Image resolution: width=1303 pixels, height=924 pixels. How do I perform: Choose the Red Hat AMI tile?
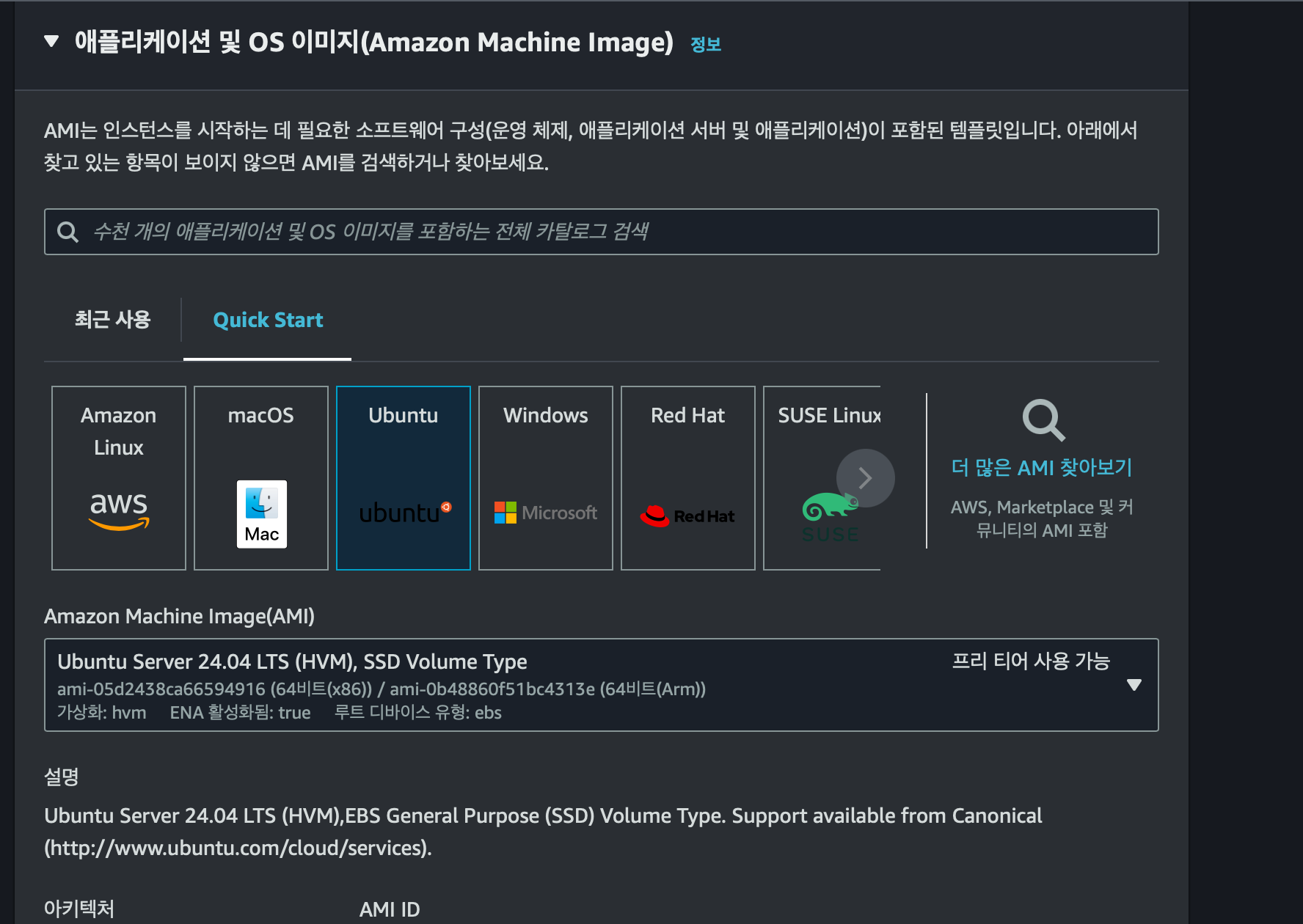[x=688, y=478]
